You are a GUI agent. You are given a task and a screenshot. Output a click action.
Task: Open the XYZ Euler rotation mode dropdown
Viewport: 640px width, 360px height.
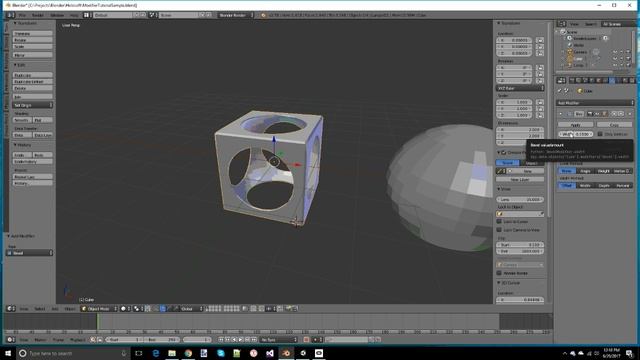(520, 88)
